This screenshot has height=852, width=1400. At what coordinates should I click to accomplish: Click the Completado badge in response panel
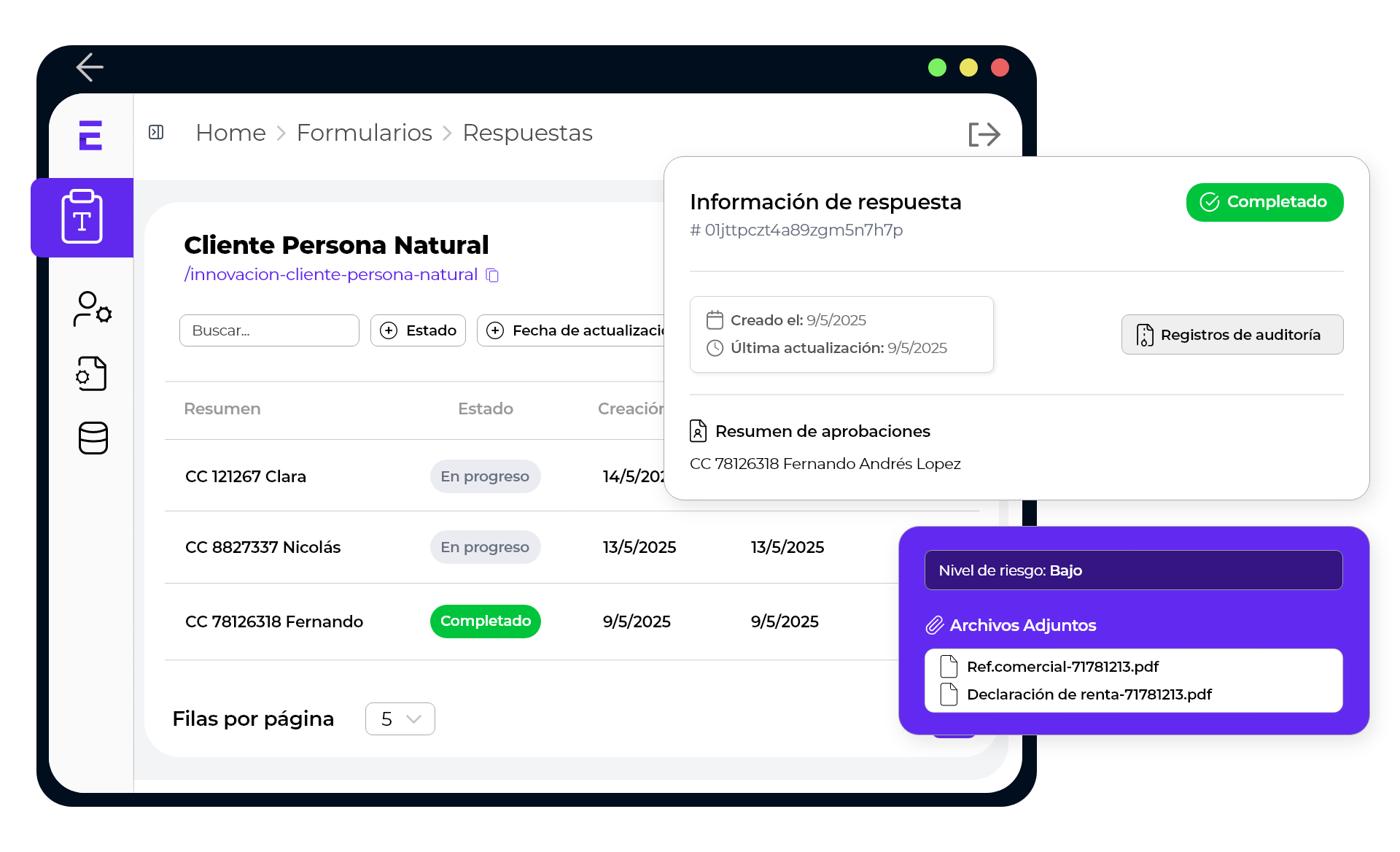[x=1264, y=202]
